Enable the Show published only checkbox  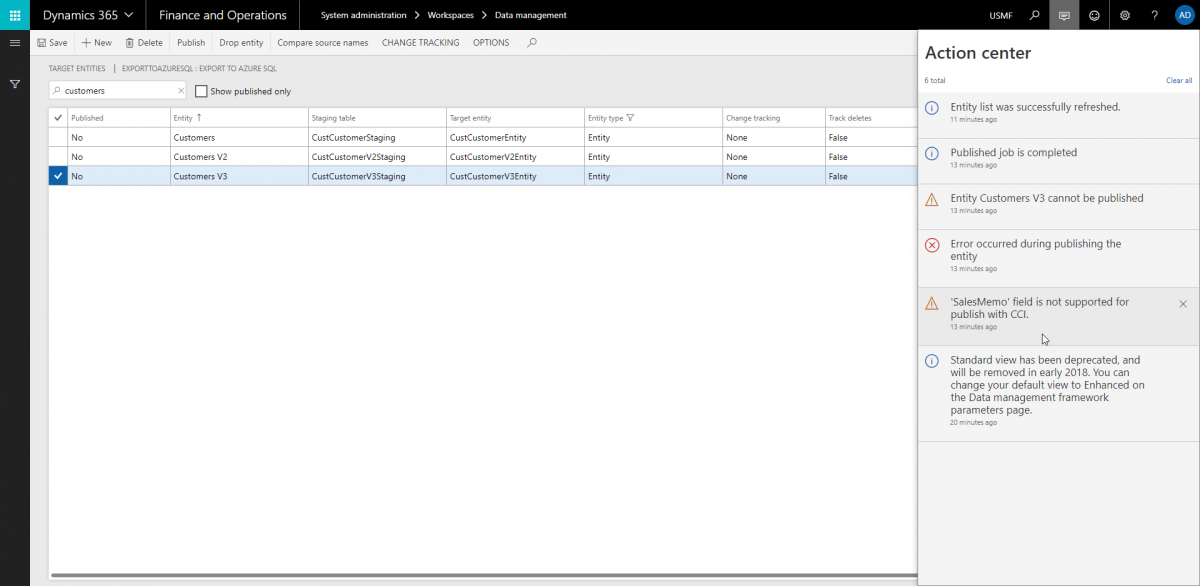[201, 91]
